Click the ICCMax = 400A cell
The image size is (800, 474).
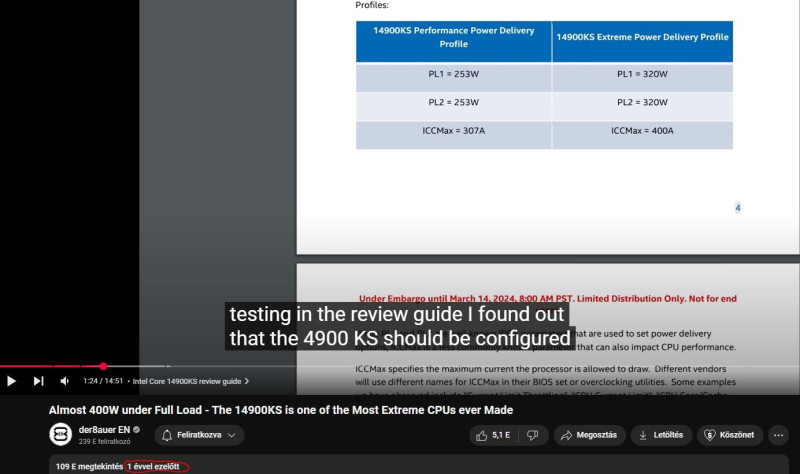coord(642,135)
